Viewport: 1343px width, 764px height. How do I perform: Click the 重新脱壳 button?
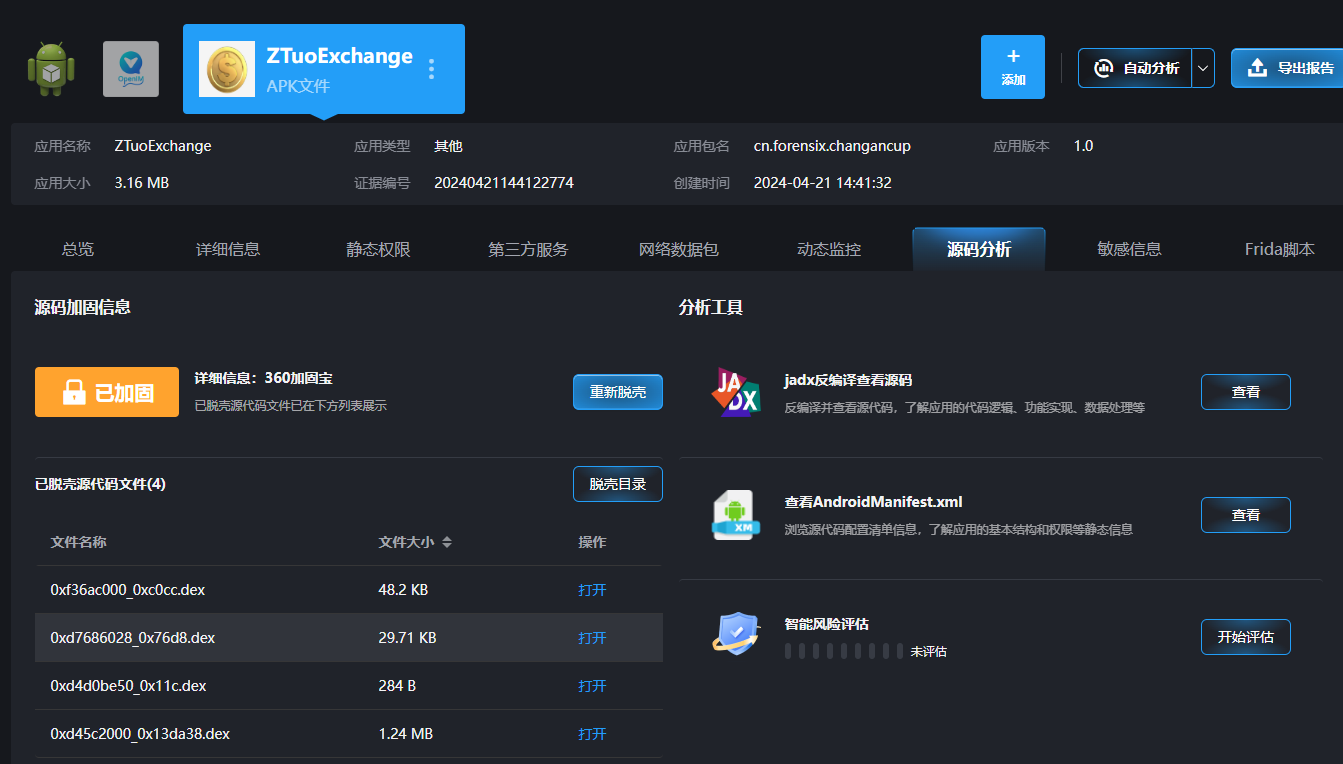[617, 392]
